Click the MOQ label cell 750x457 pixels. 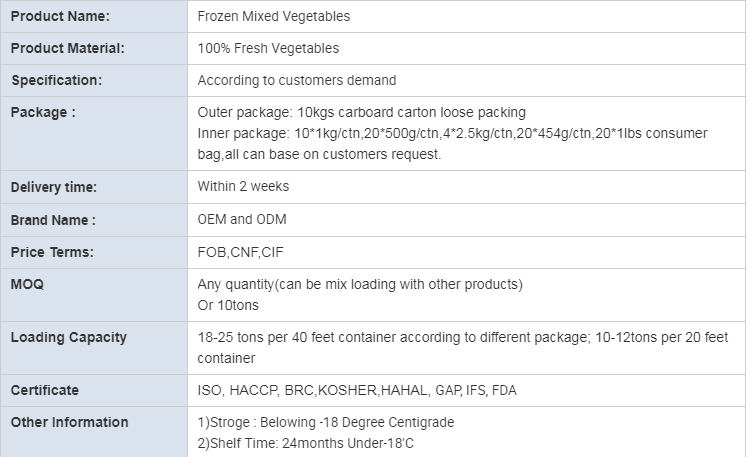(x=94, y=295)
